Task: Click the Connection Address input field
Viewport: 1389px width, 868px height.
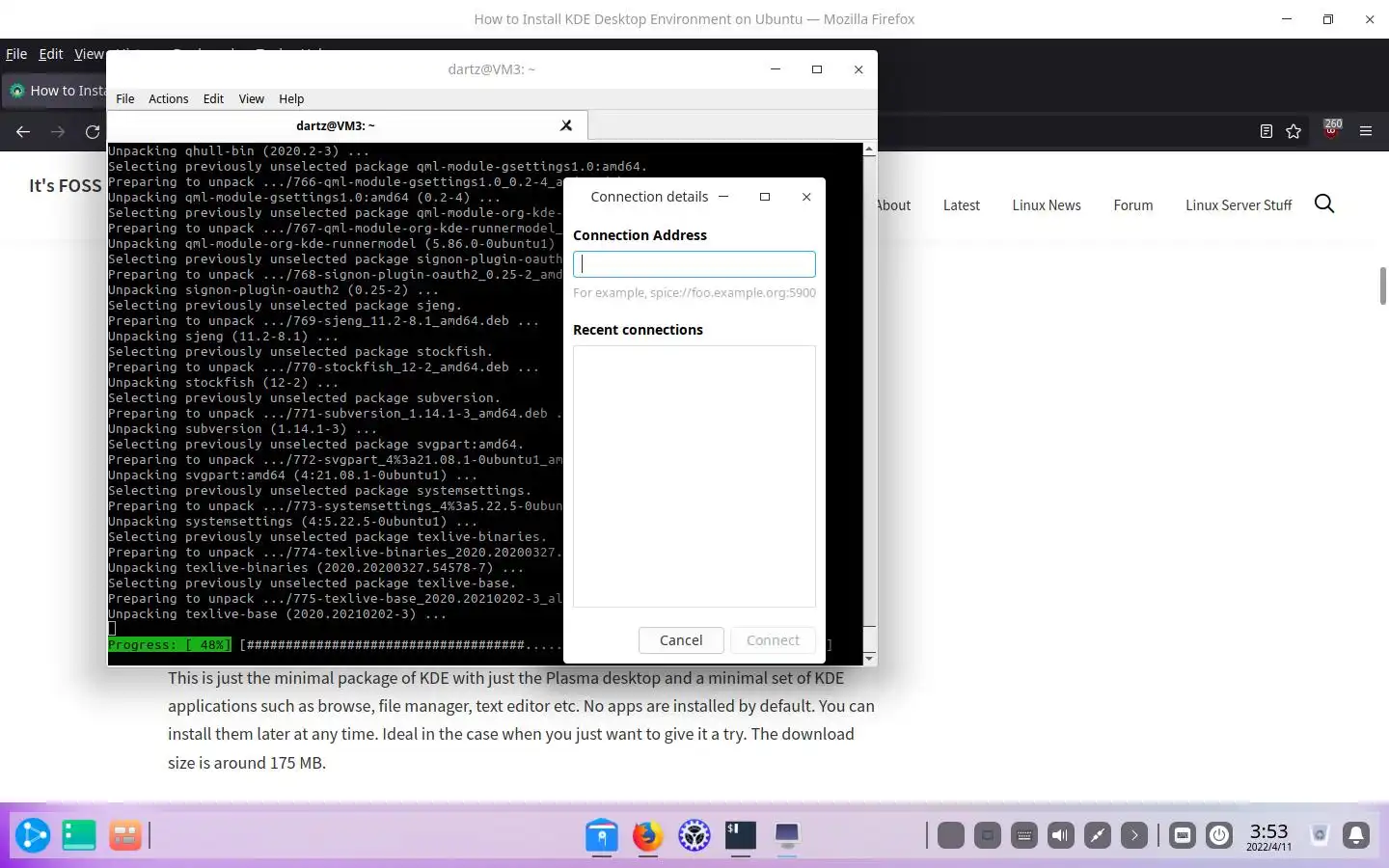Action: click(694, 264)
